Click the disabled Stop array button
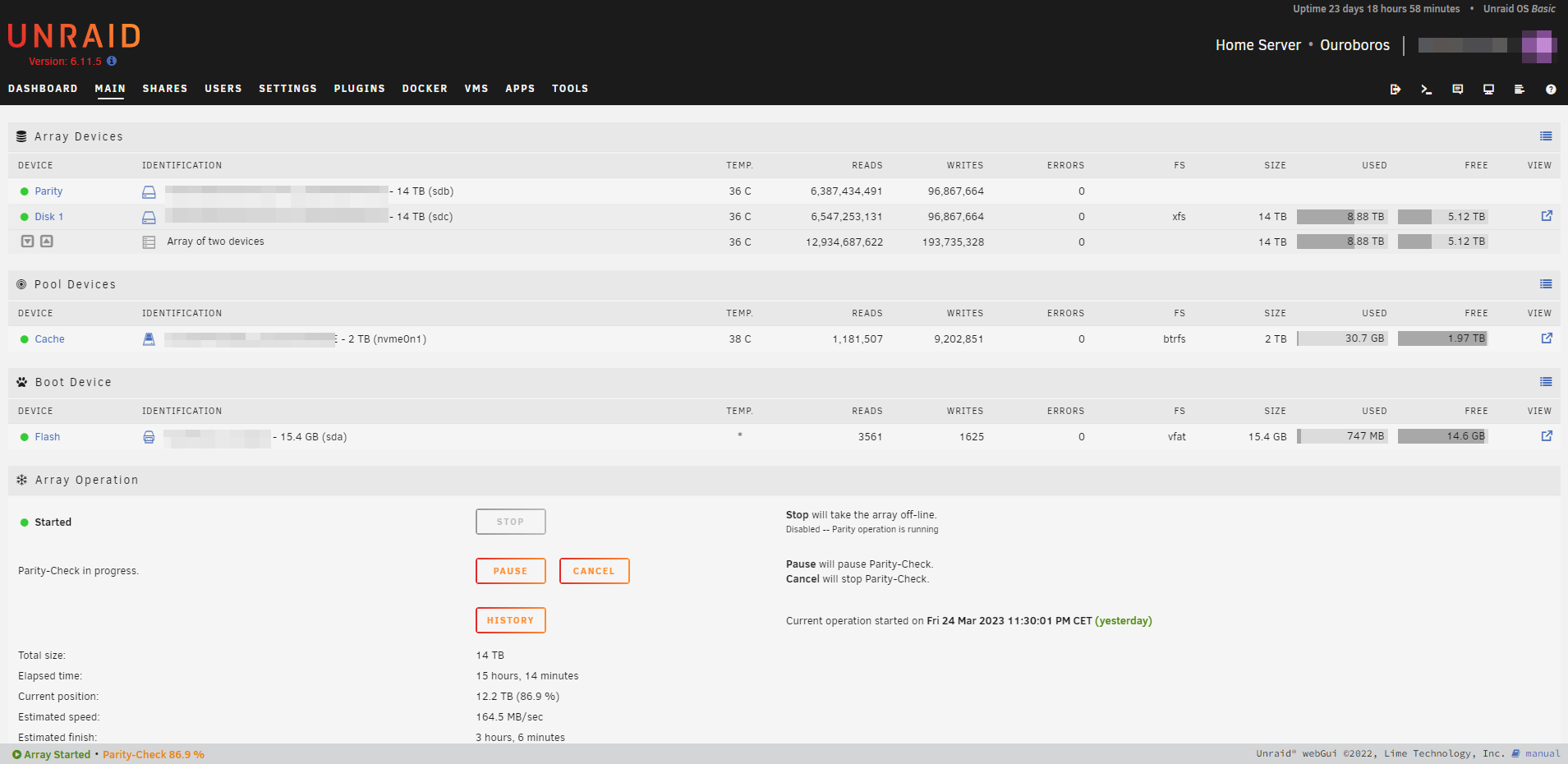1568x764 pixels. tap(510, 522)
